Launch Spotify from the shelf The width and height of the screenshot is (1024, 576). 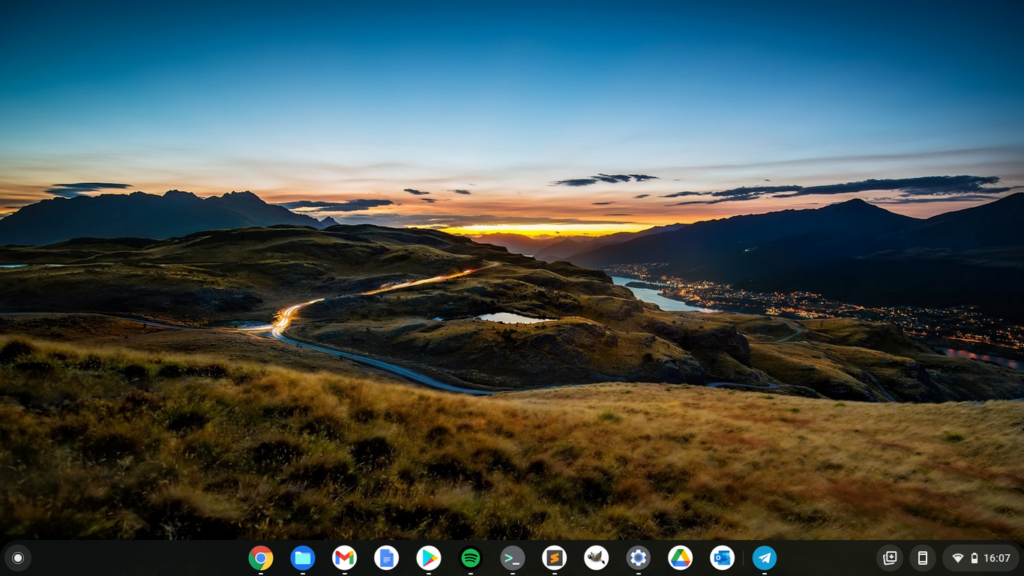pos(470,558)
